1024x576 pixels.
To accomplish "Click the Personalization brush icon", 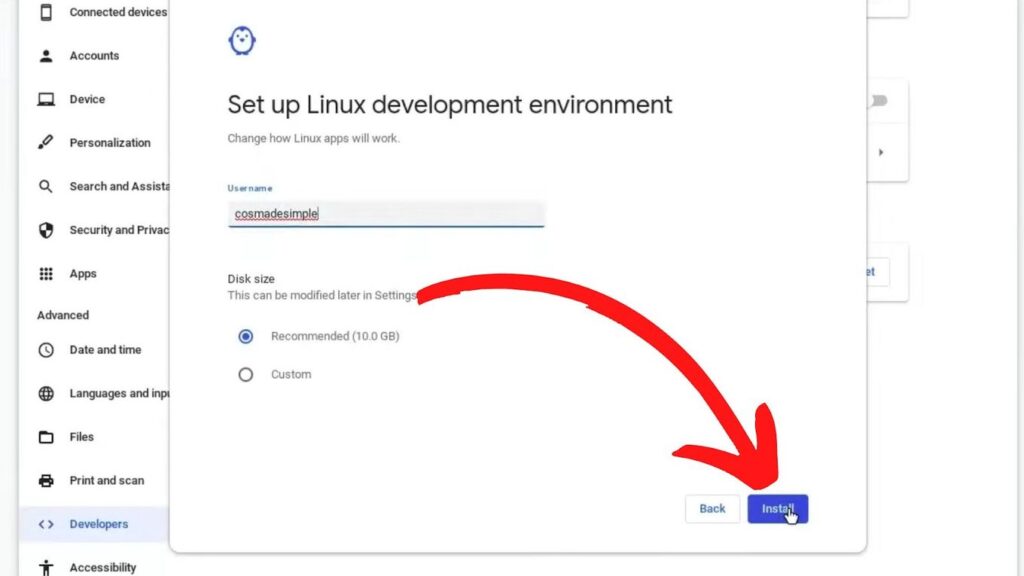I will click(x=46, y=143).
